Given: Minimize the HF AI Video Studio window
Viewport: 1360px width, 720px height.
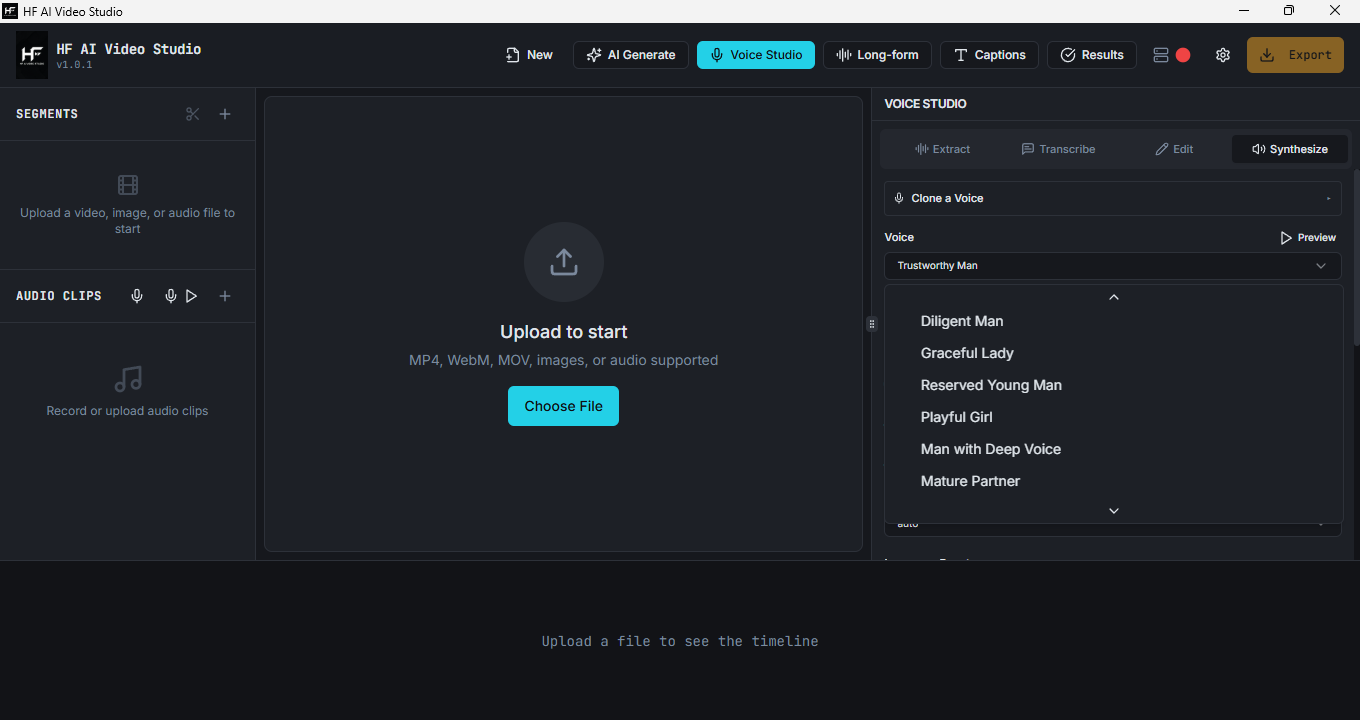Looking at the screenshot, I should pos(1245,11).
